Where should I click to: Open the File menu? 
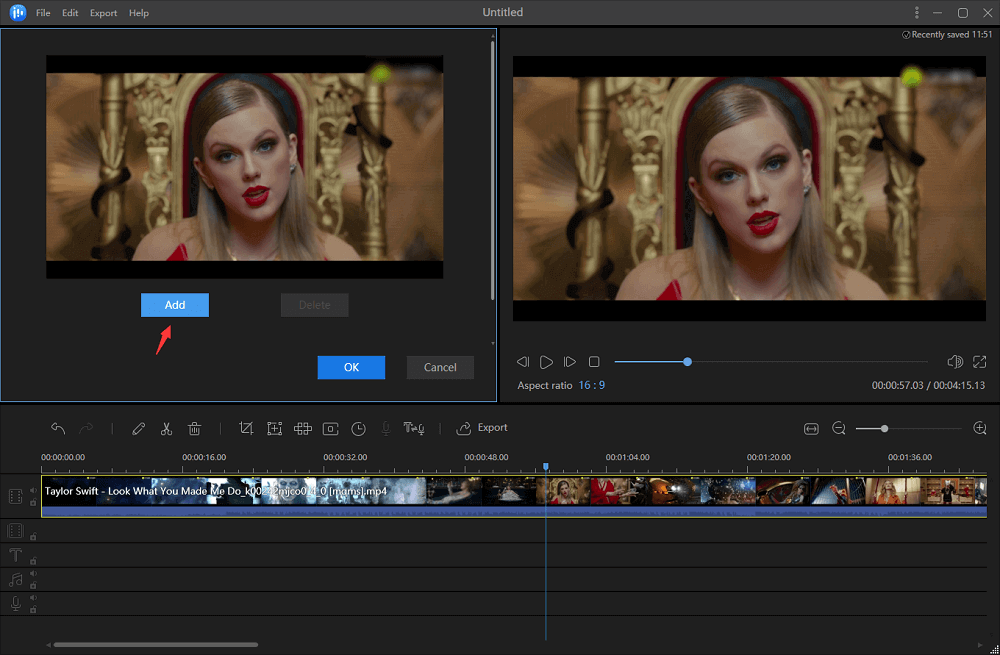pyautogui.click(x=43, y=13)
